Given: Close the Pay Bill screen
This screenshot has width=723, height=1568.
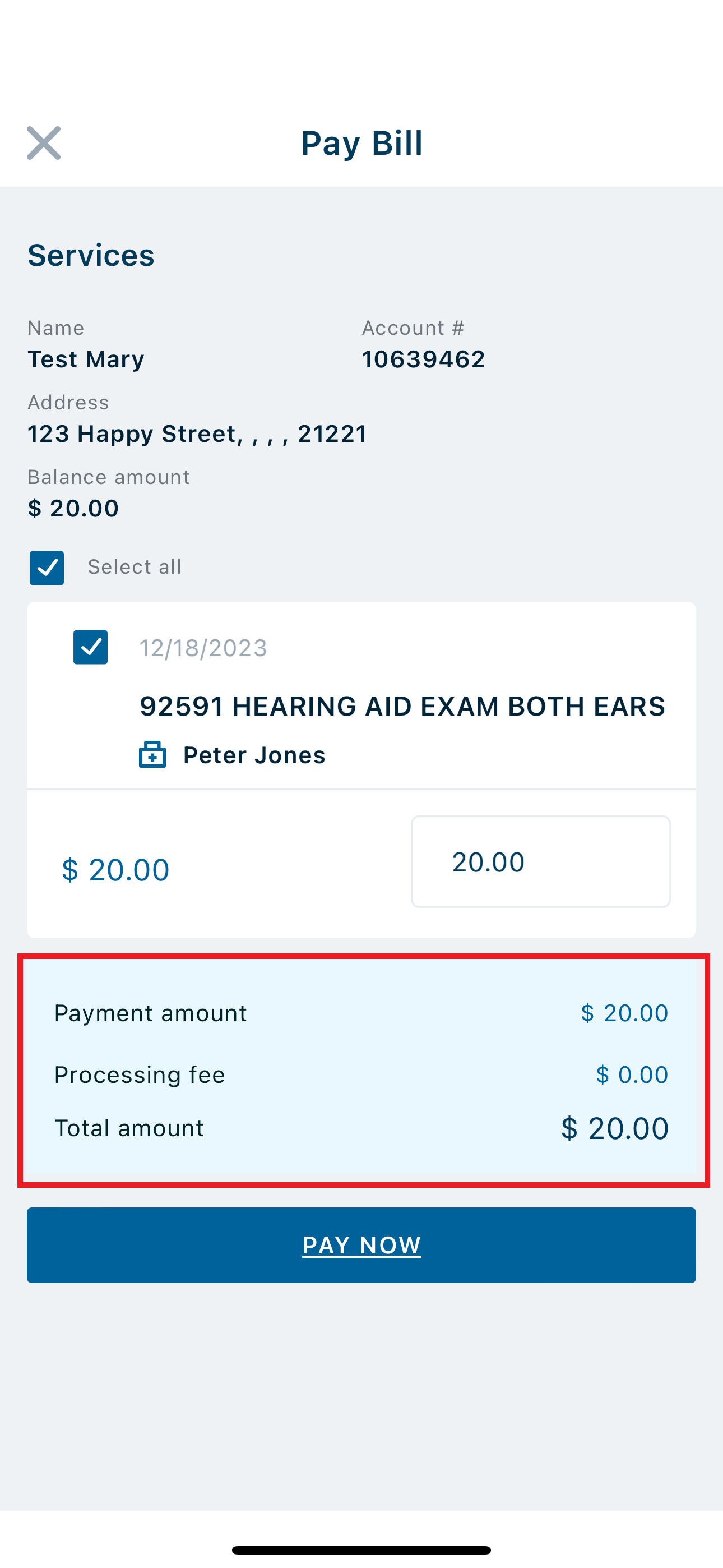Looking at the screenshot, I should [x=44, y=143].
